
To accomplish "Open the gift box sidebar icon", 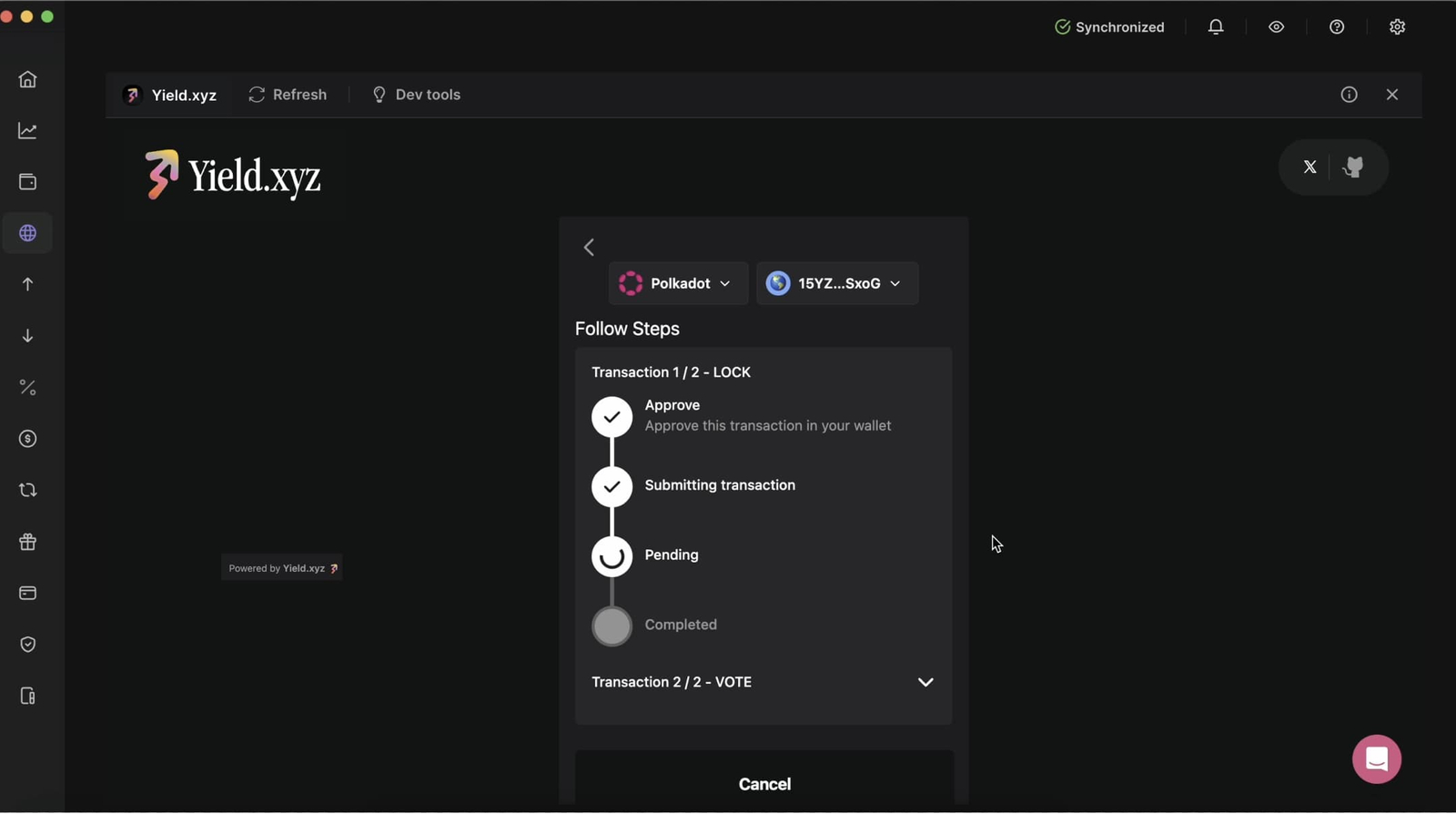I will coord(27,542).
